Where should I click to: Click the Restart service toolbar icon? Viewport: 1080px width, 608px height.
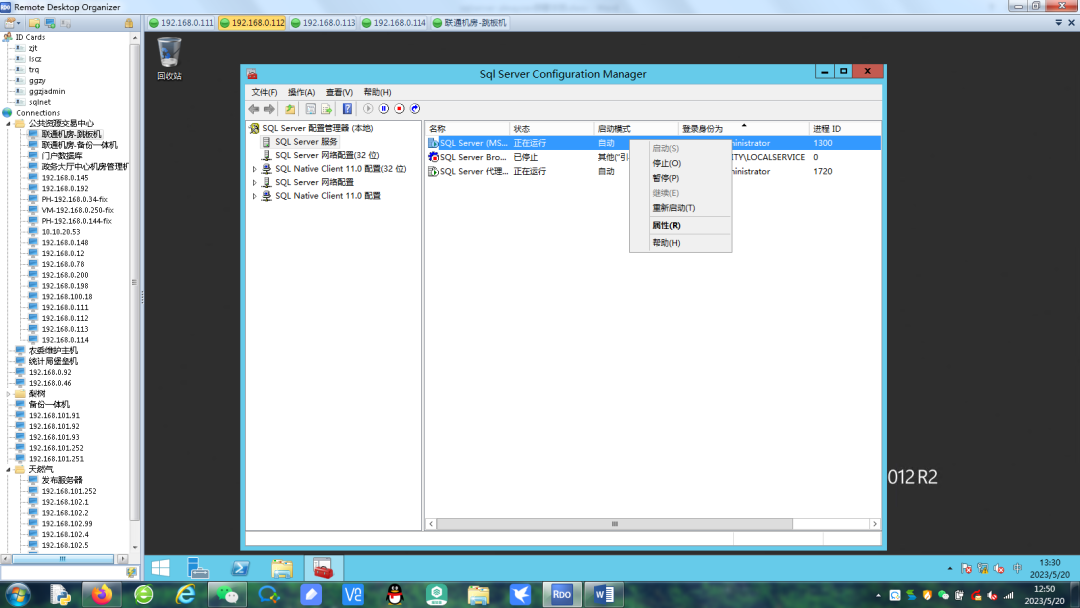tap(415, 109)
